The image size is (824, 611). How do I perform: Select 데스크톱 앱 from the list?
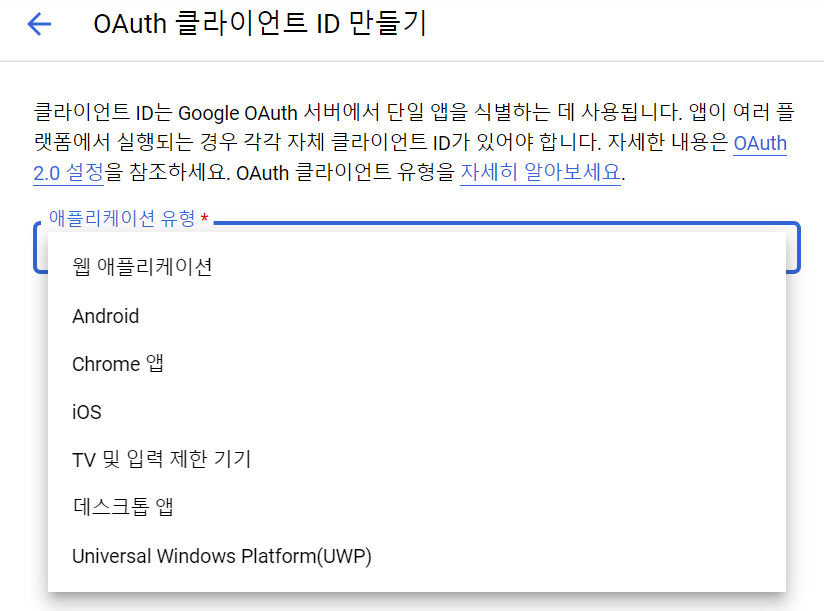click(417, 508)
